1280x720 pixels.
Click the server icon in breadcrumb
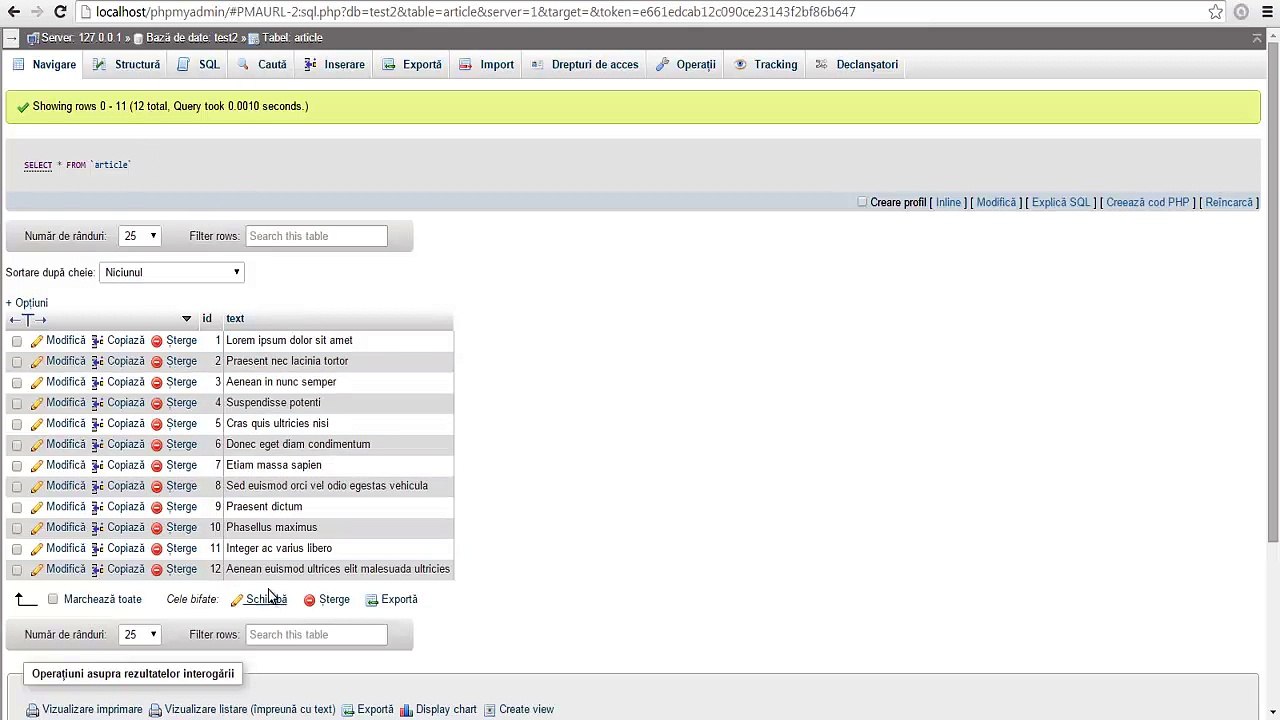(x=33, y=38)
